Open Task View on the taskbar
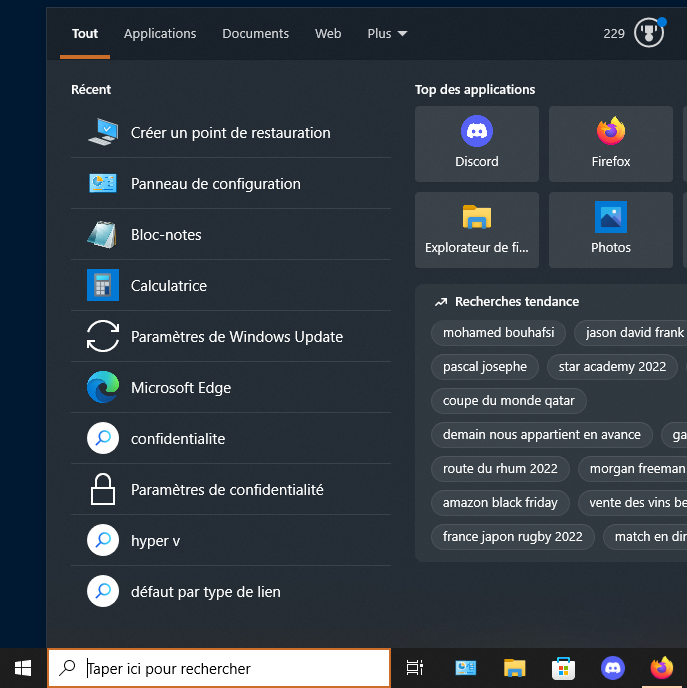The height and width of the screenshot is (688, 687). 415,668
